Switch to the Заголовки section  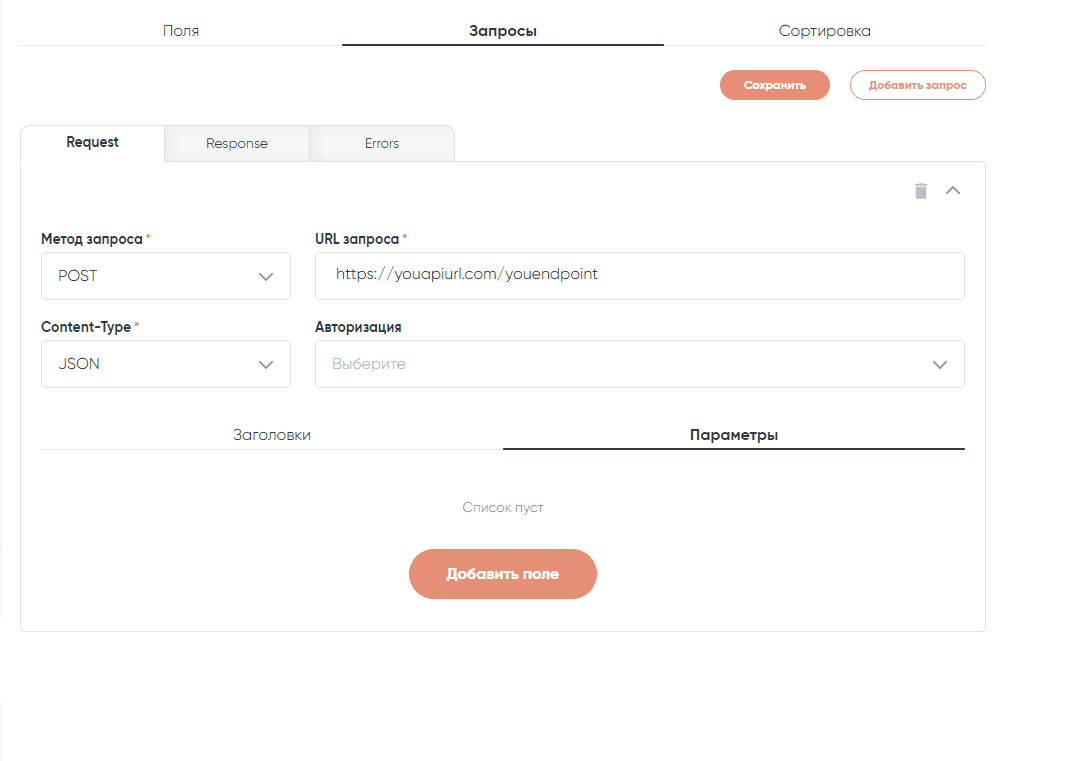(x=271, y=434)
